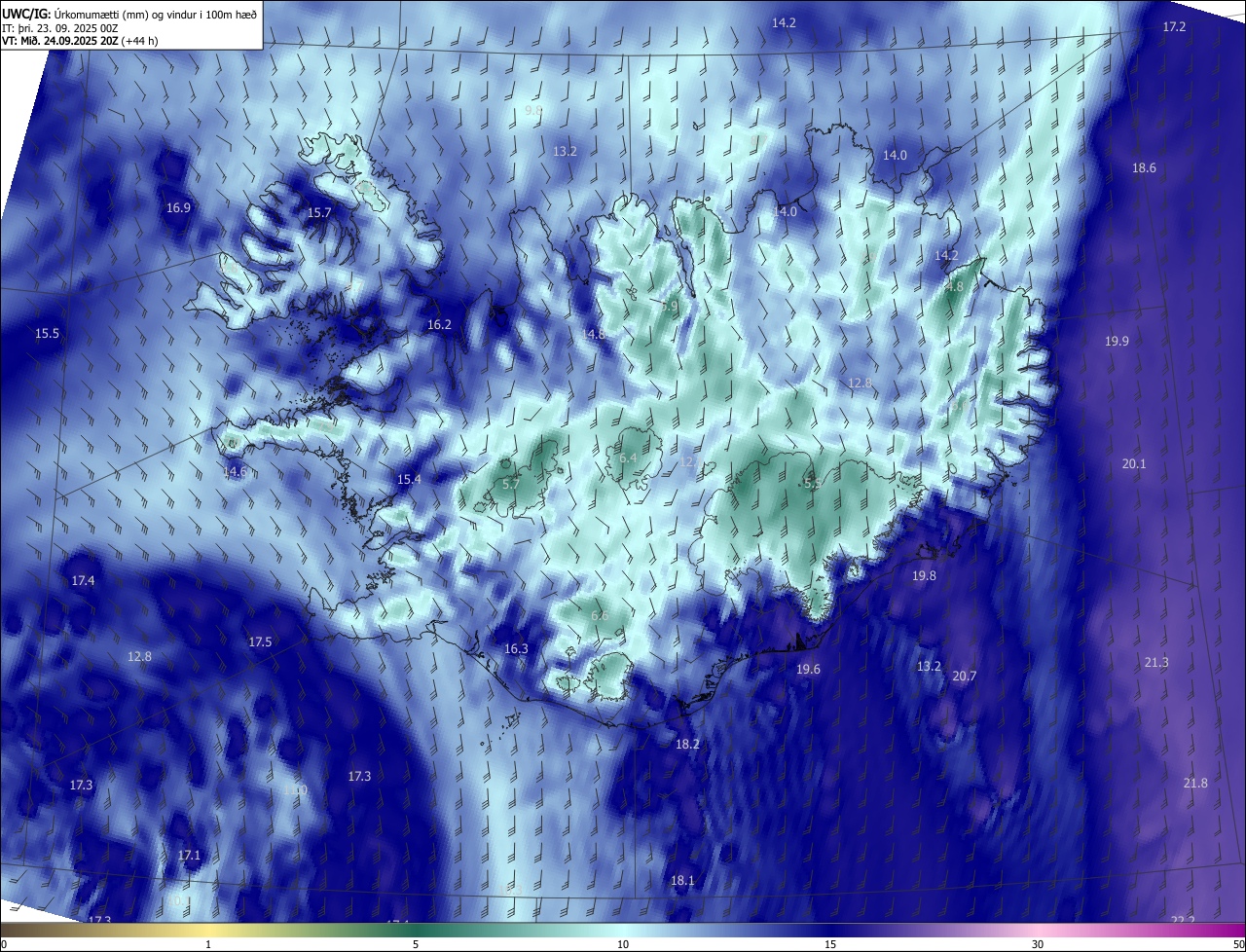The image size is (1246, 952).
Task: Click the 19.8 value label
Action: point(924,575)
